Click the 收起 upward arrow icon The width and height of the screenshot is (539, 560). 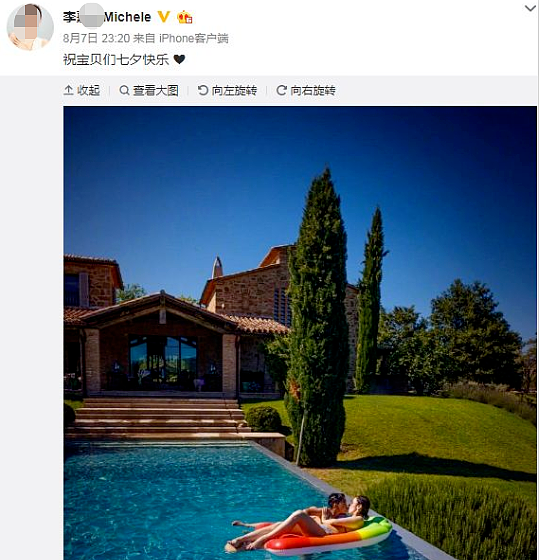coord(68,90)
